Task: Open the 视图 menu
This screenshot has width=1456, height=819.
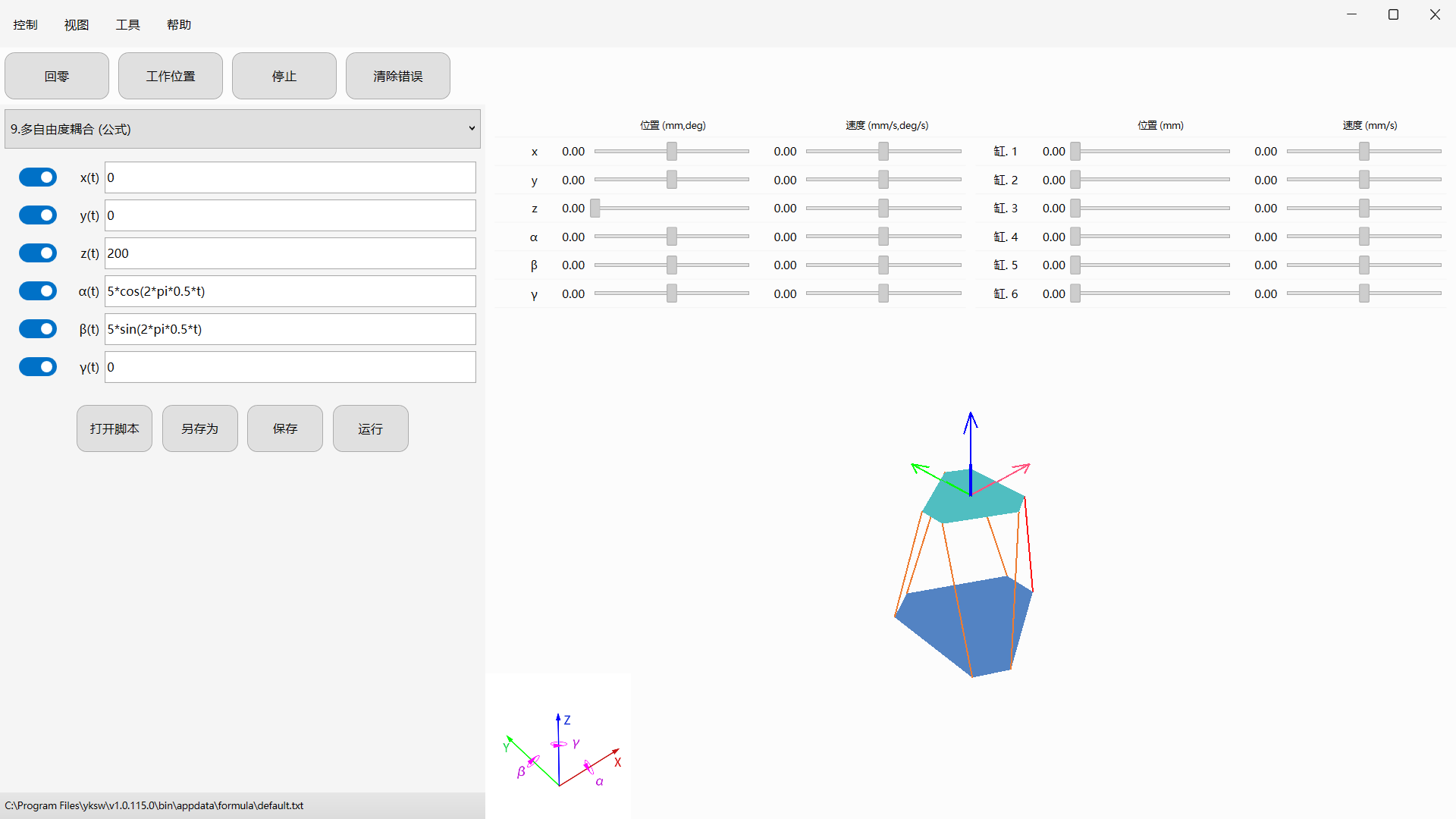Action: tap(77, 25)
